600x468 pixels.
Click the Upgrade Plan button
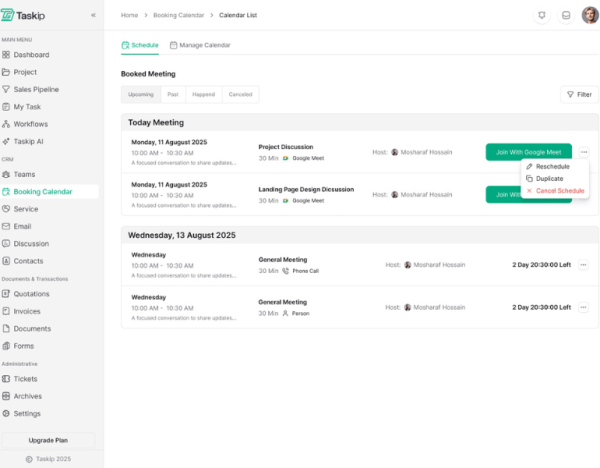48,440
